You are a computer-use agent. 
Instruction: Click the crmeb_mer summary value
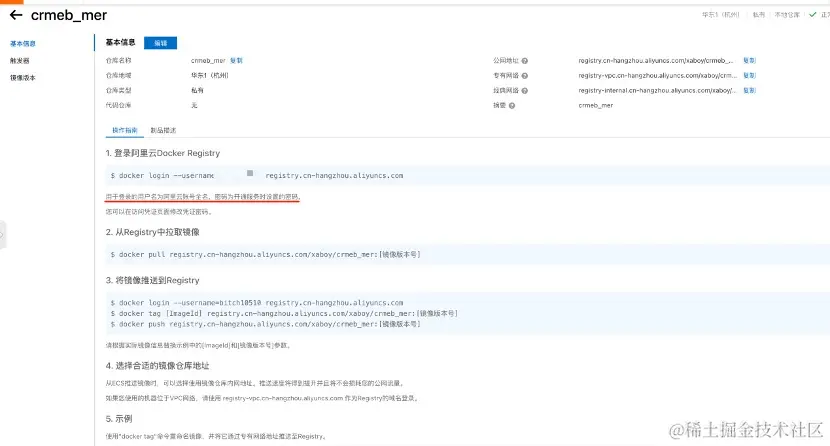tap(596, 105)
